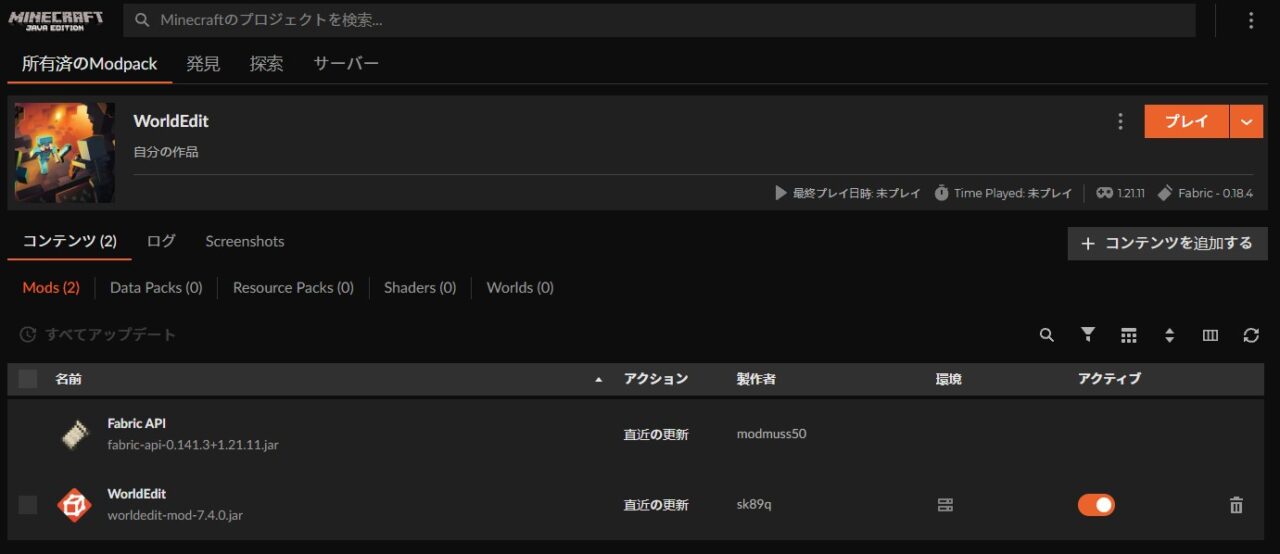Screen dimensions: 1280x554
Task: Switch to the 発見 tab
Action: click(x=203, y=64)
